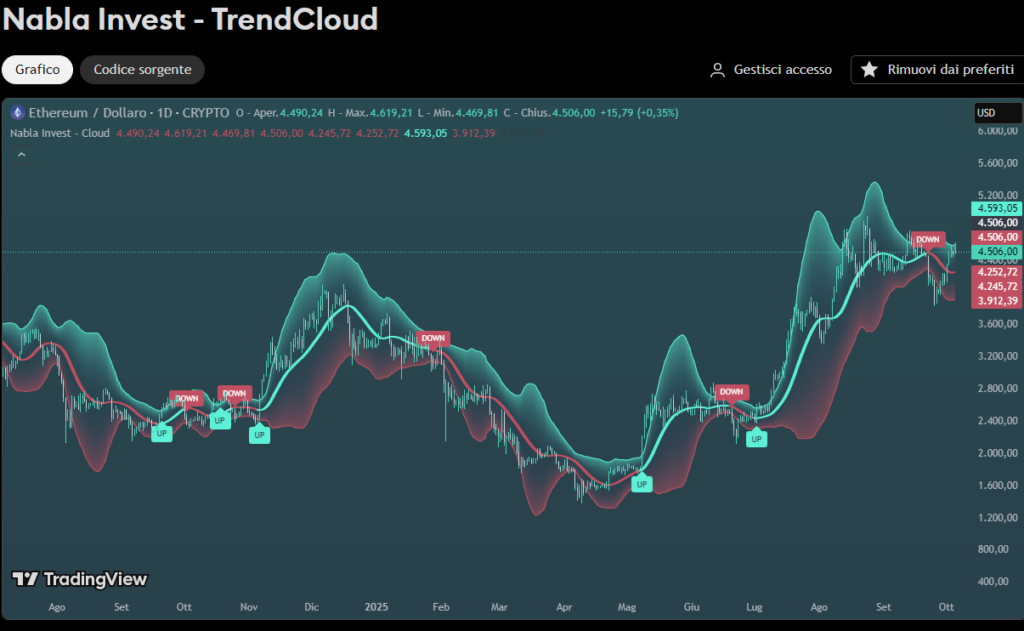Select the Grafico tab

pyautogui.click(x=37, y=70)
